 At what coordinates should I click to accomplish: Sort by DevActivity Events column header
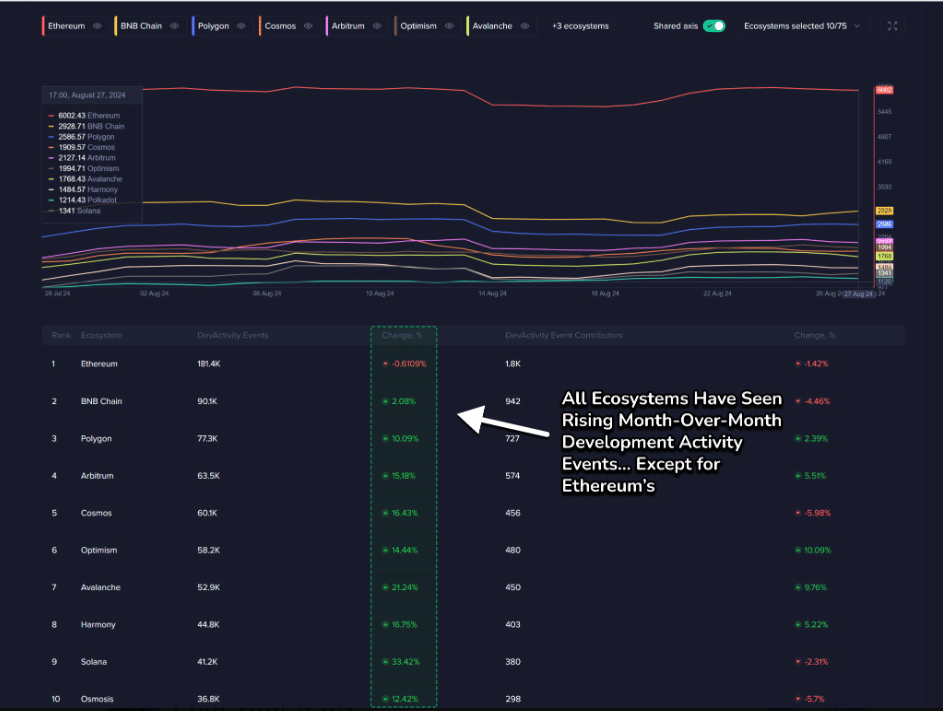233,335
